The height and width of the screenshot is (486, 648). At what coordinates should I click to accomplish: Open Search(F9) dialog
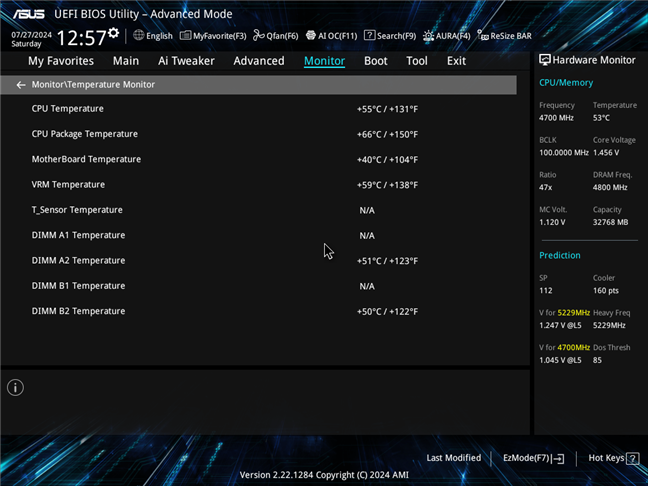point(390,36)
